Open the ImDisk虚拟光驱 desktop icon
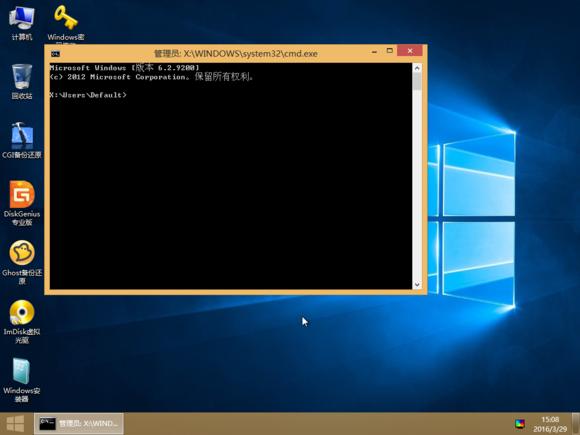Screen dimensions: 580x435 point(22,321)
